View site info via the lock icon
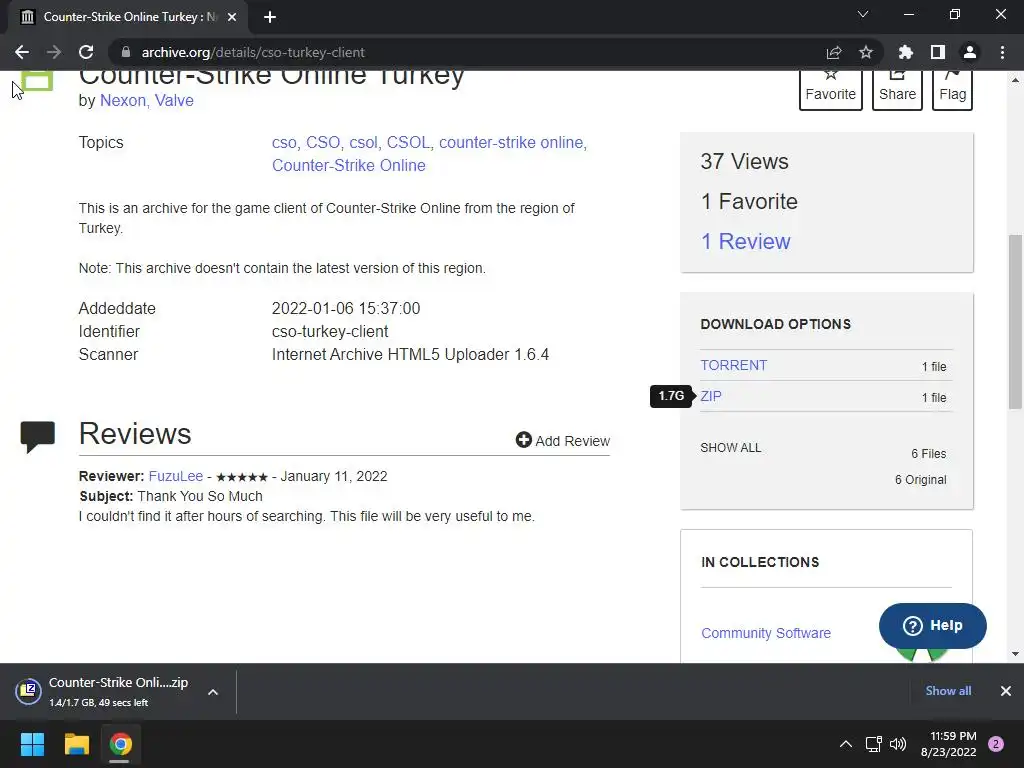Image resolution: width=1024 pixels, height=768 pixels. pos(126,52)
